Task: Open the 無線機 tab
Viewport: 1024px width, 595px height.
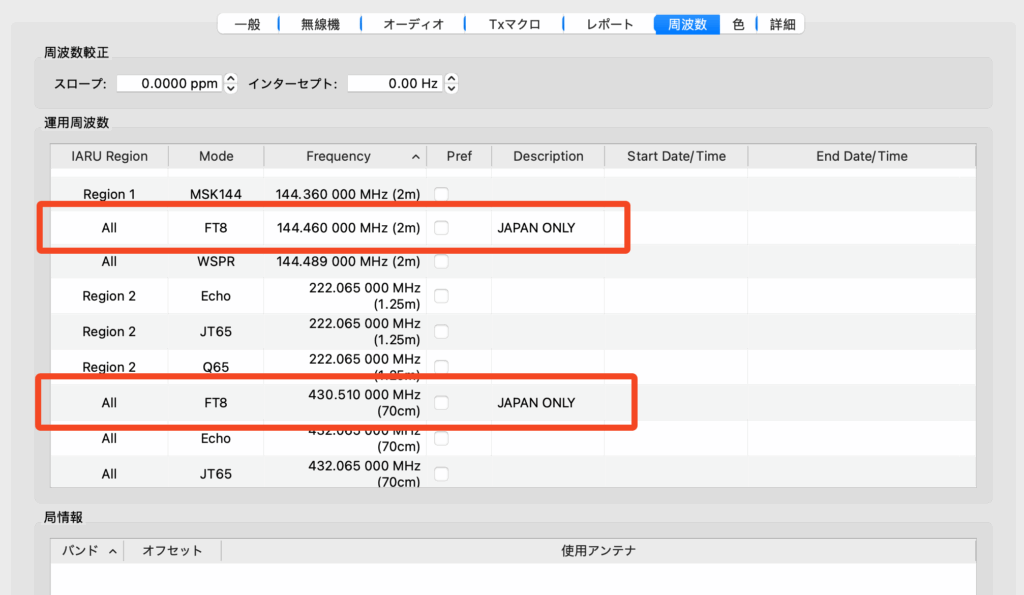Action: [320, 24]
